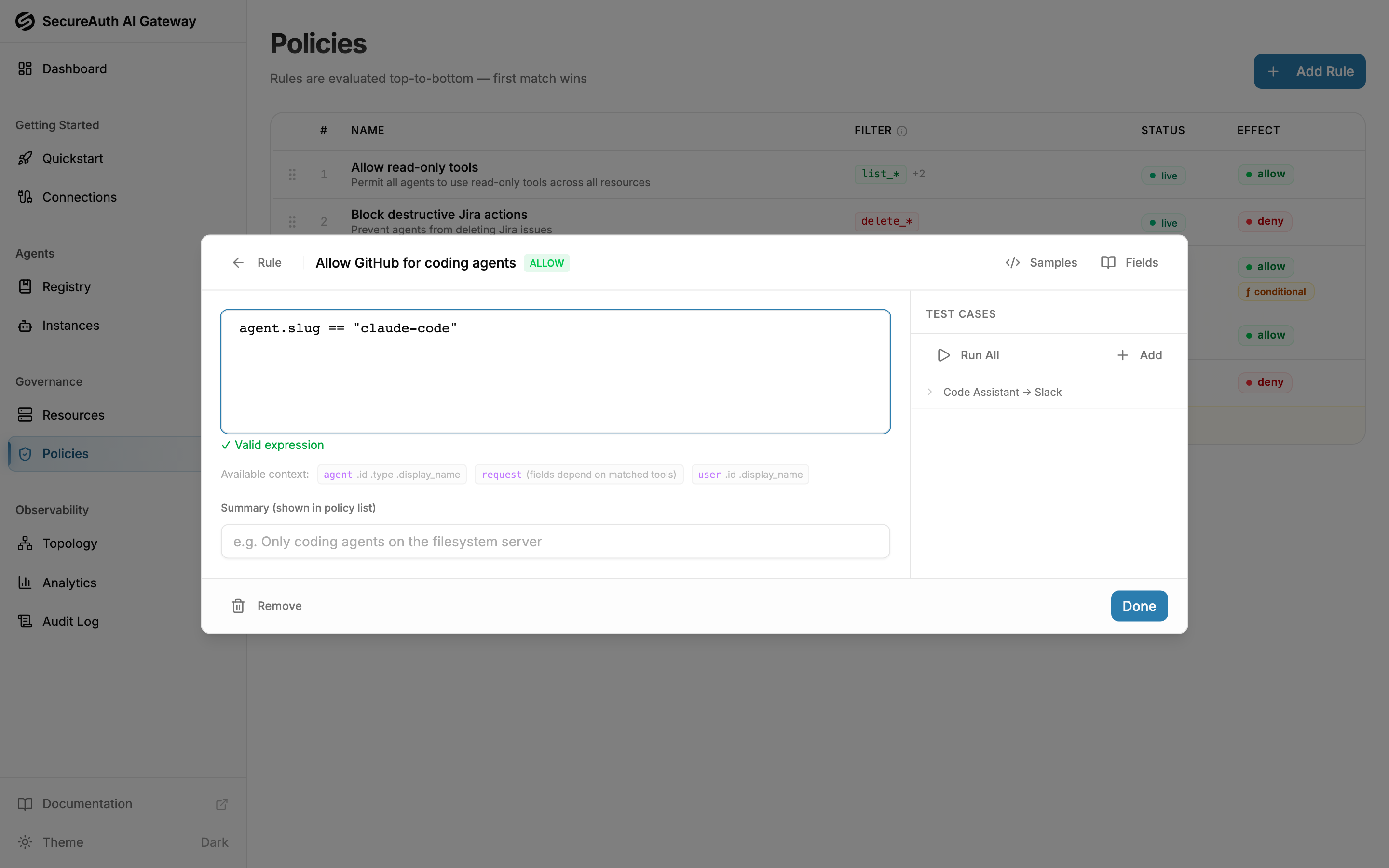The image size is (1389, 868).
Task: Open Allow read-only tools rule
Action: (414, 167)
